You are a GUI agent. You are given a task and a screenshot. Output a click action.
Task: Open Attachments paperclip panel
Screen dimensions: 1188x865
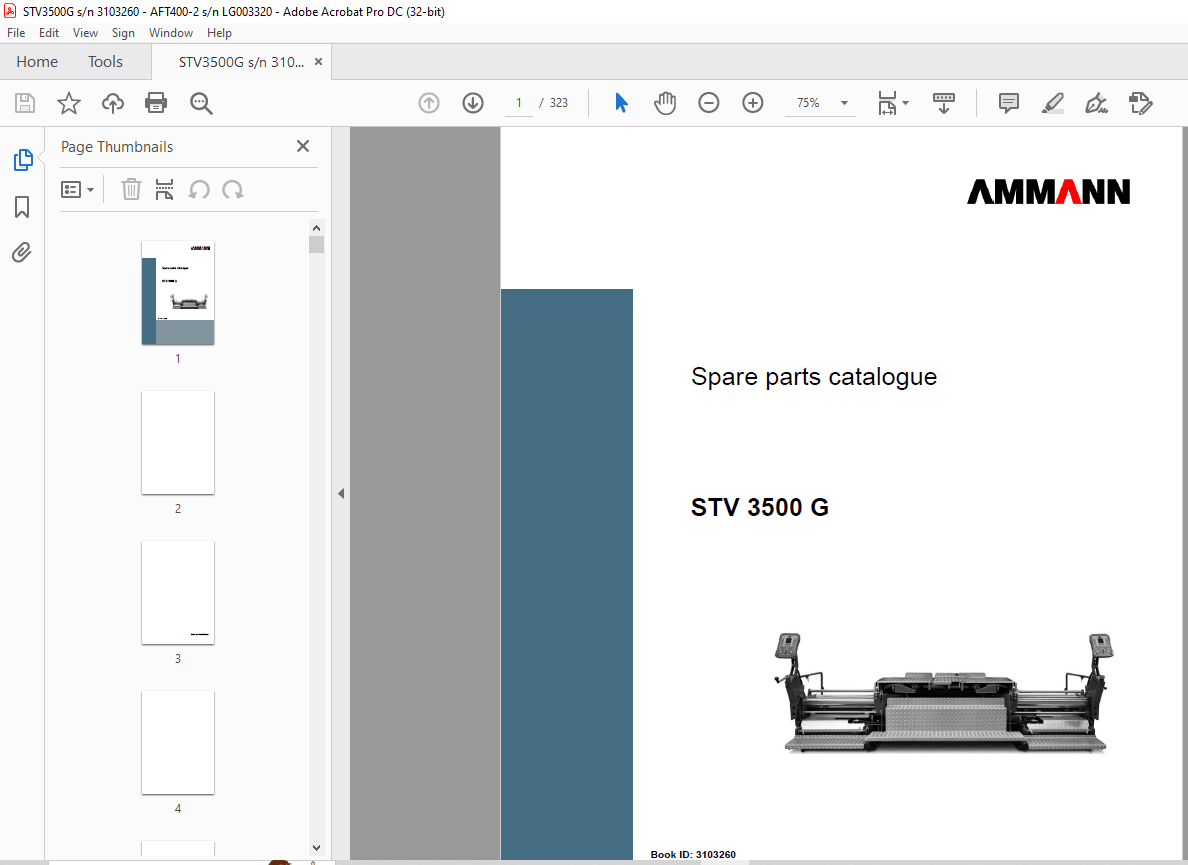click(22, 252)
